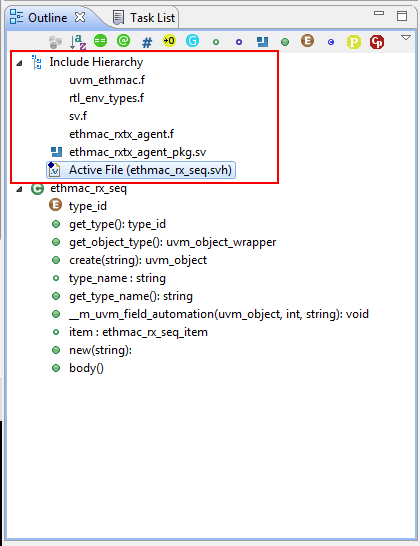Click the red 'Cp' filter icon
Viewport: 420px width, 546px height.
(x=377, y=42)
